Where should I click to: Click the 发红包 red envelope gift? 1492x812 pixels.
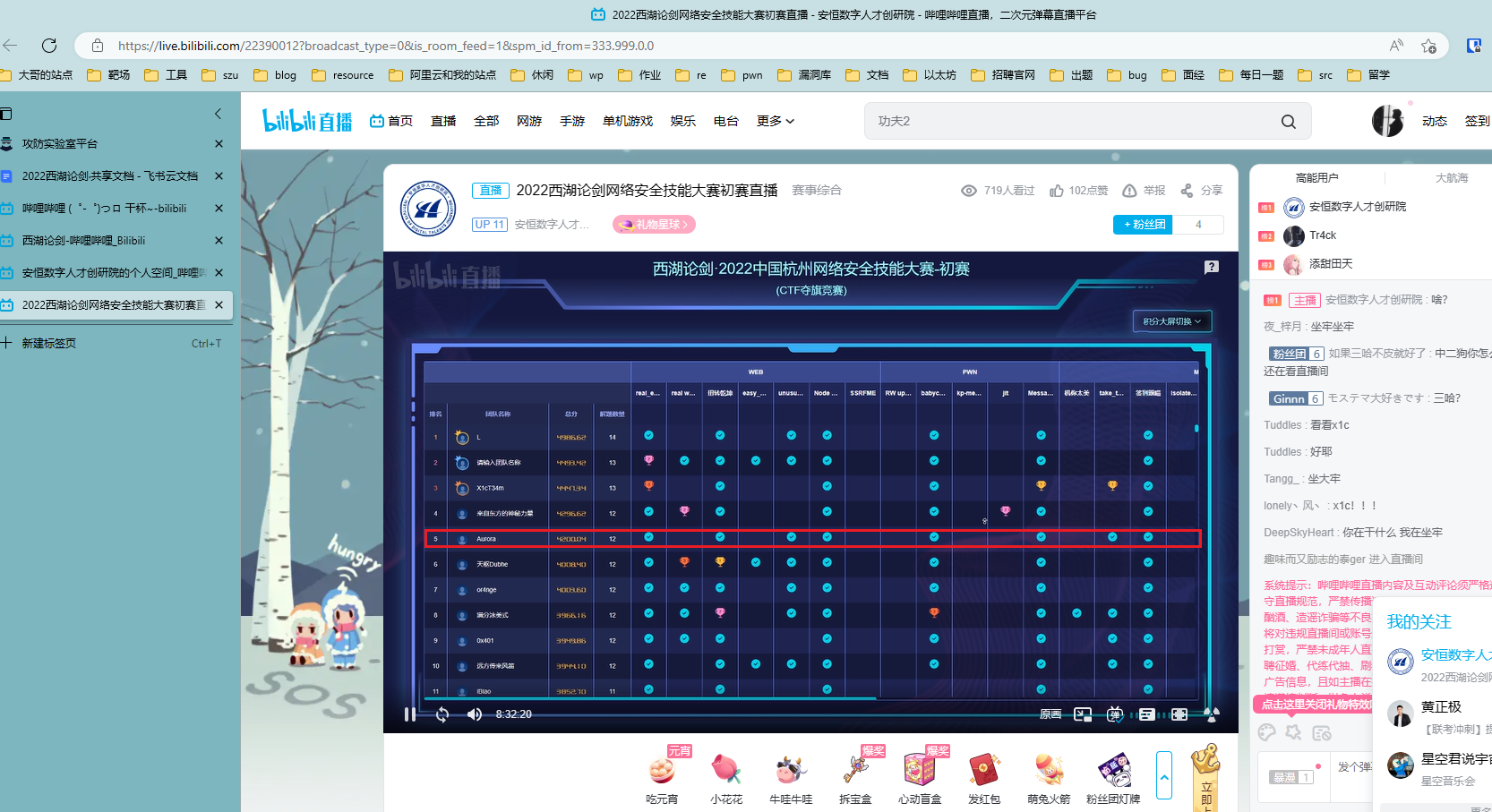coord(984,776)
